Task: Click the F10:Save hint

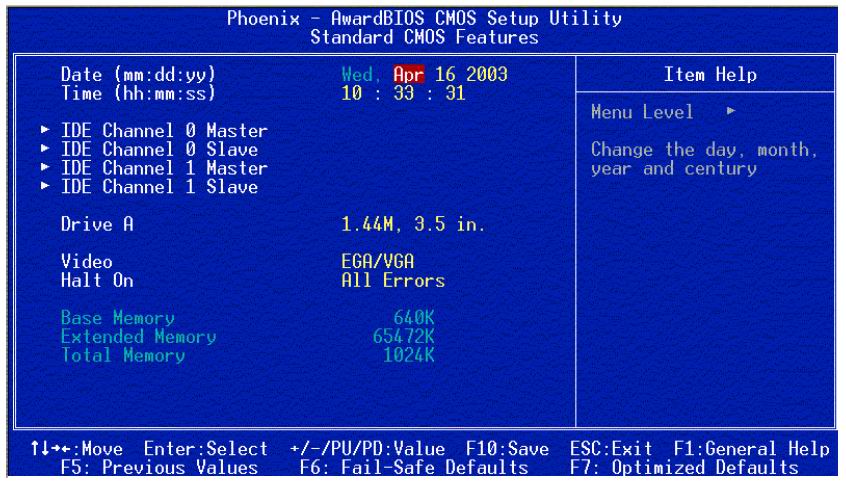Action: (x=507, y=449)
